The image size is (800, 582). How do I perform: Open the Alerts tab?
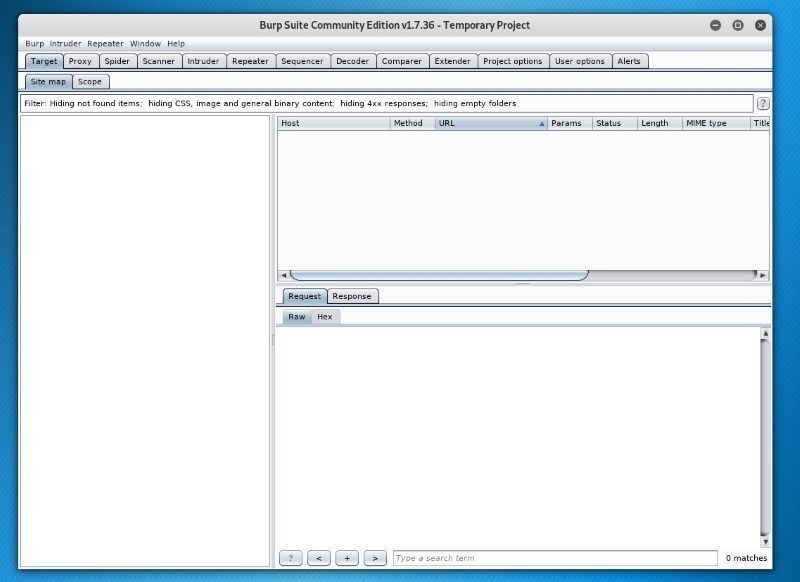(x=631, y=61)
